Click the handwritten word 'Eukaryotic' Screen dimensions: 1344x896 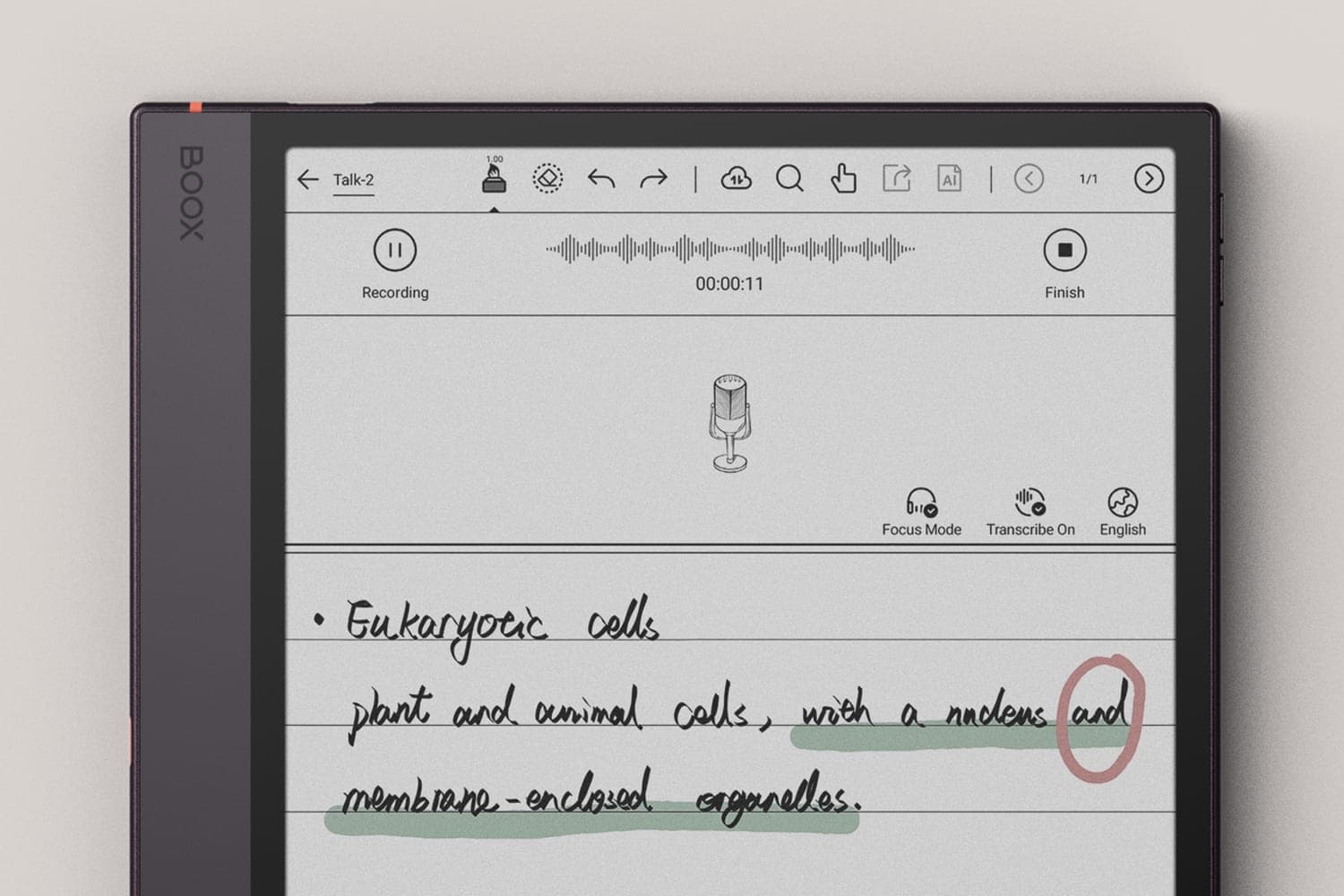click(x=445, y=627)
